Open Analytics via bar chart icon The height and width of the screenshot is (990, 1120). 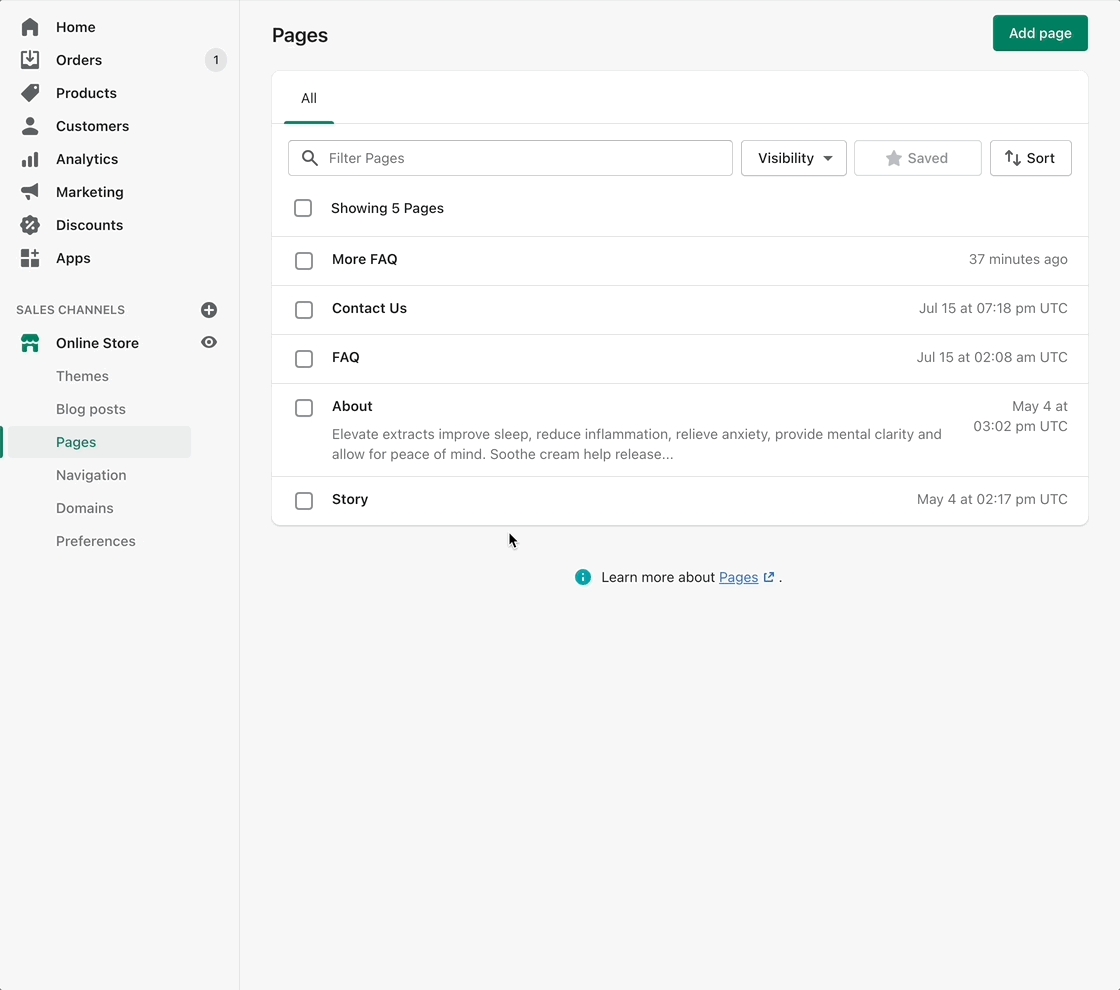(x=30, y=159)
